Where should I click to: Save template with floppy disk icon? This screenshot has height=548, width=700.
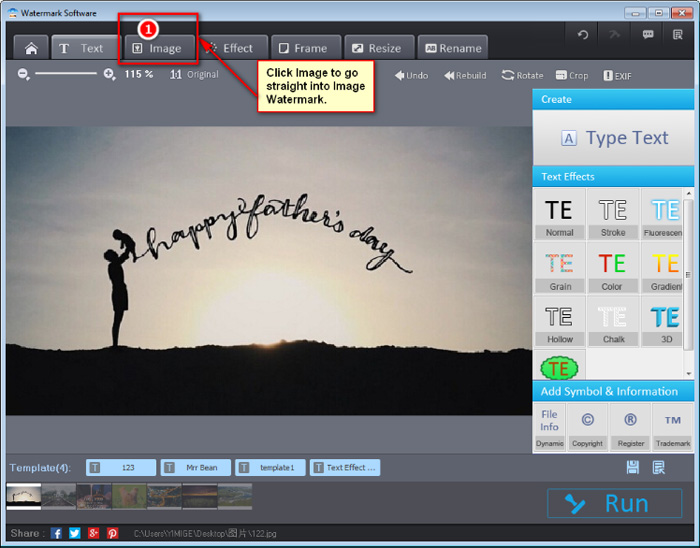click(x=633, y=467)
